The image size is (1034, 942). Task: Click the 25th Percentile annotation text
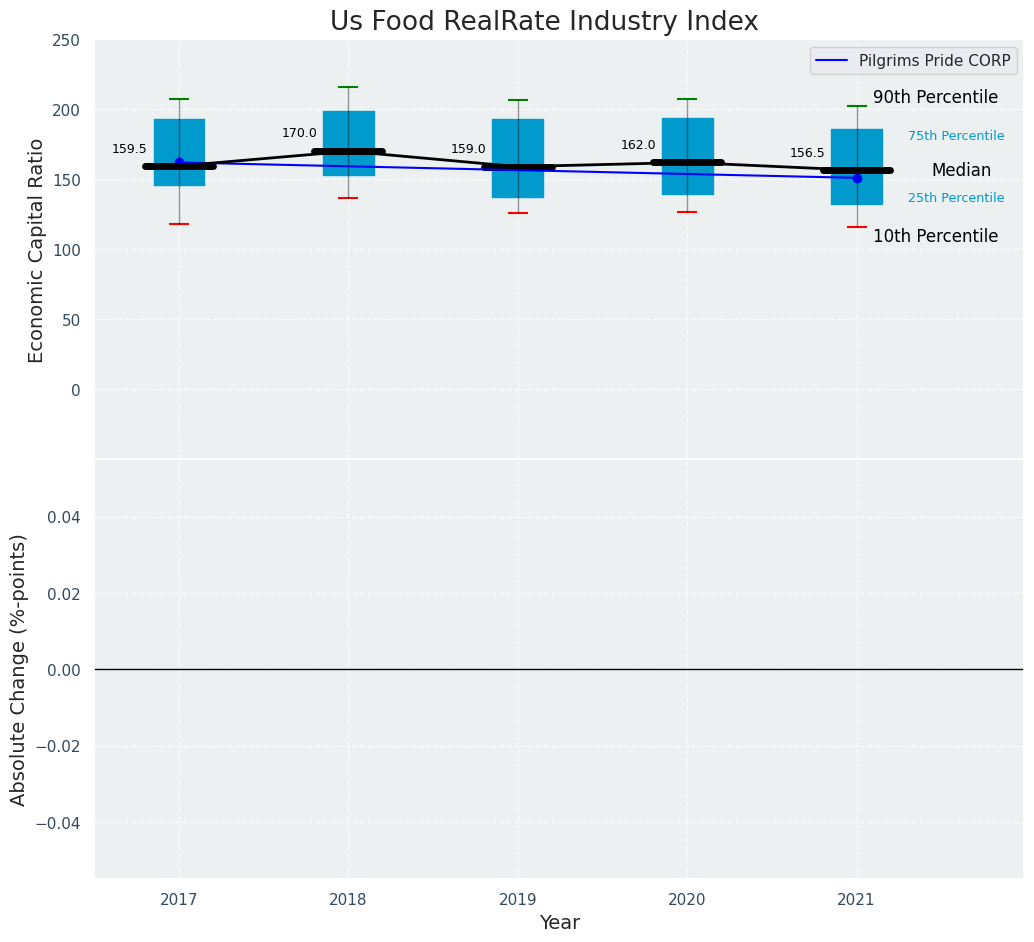(956, 198)
